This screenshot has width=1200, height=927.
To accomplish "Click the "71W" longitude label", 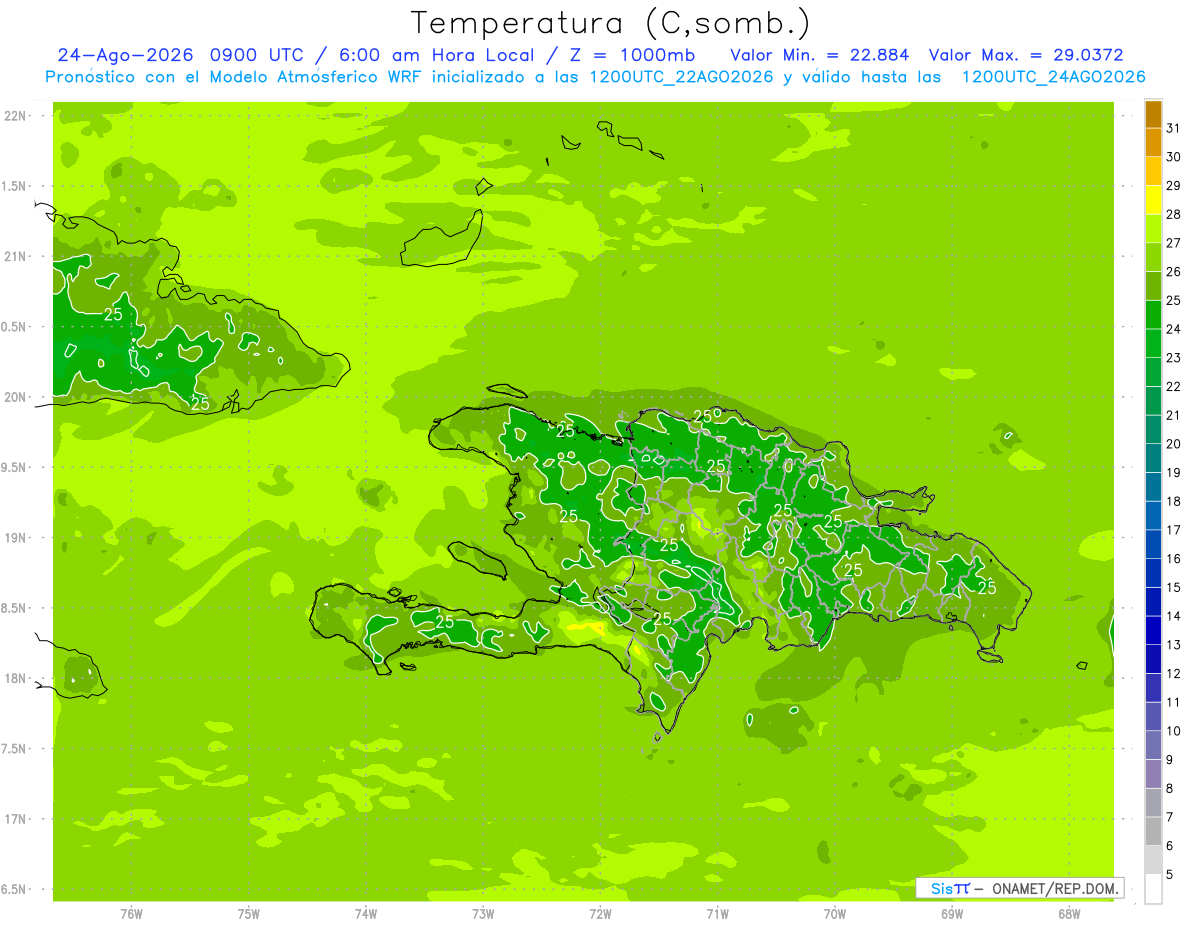I will pyautogui.click(x=717, y=913).
